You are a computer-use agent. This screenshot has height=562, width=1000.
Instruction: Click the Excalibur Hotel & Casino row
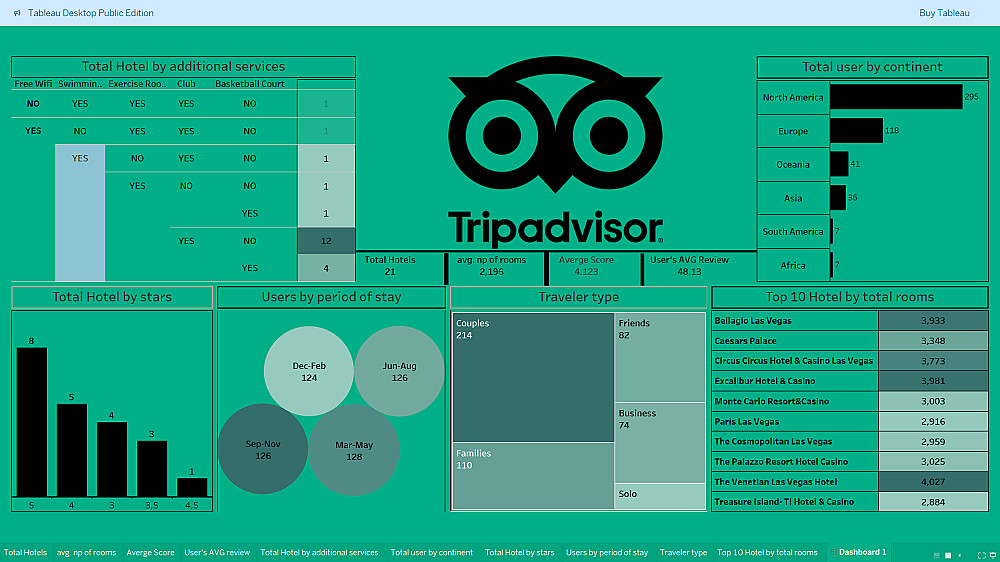tap(849, 381)
